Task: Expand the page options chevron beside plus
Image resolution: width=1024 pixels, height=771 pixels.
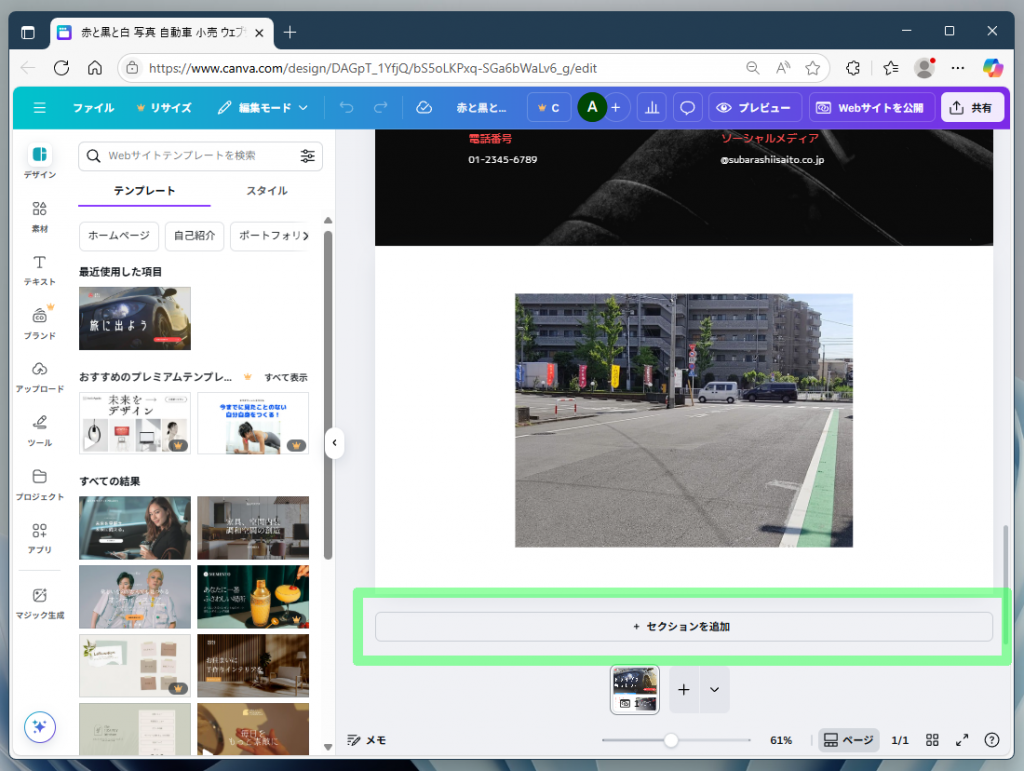Action: pyautogui.click(x=714, y=690)
